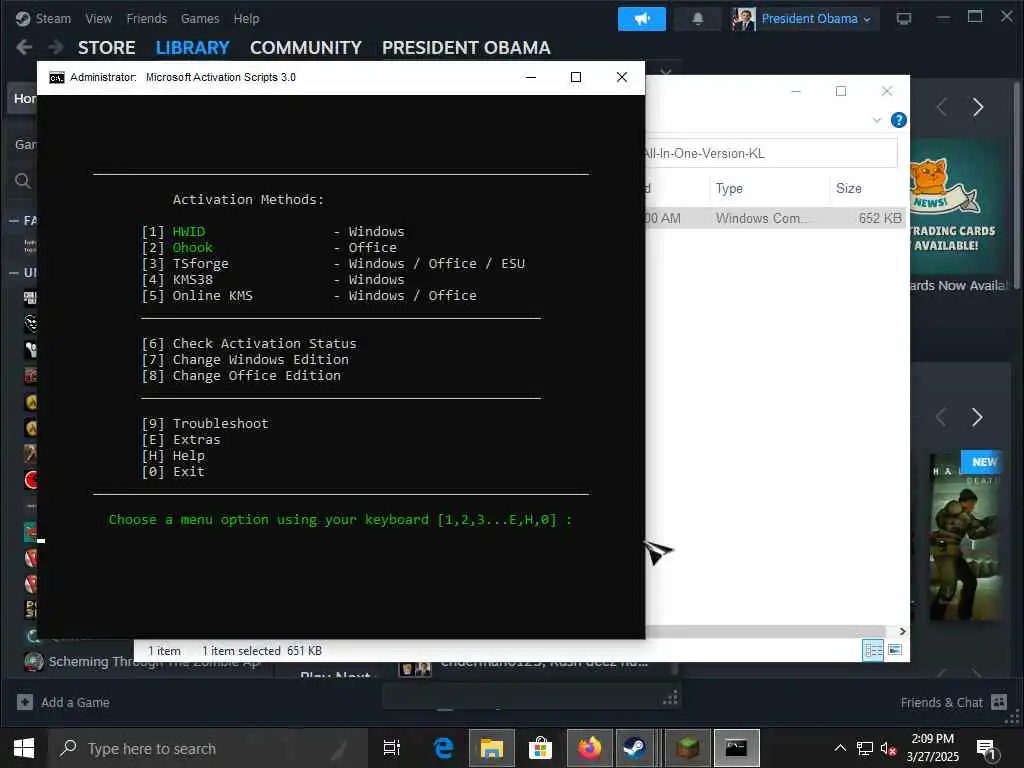Click Steam back navigation arrow

coord(24,47)
